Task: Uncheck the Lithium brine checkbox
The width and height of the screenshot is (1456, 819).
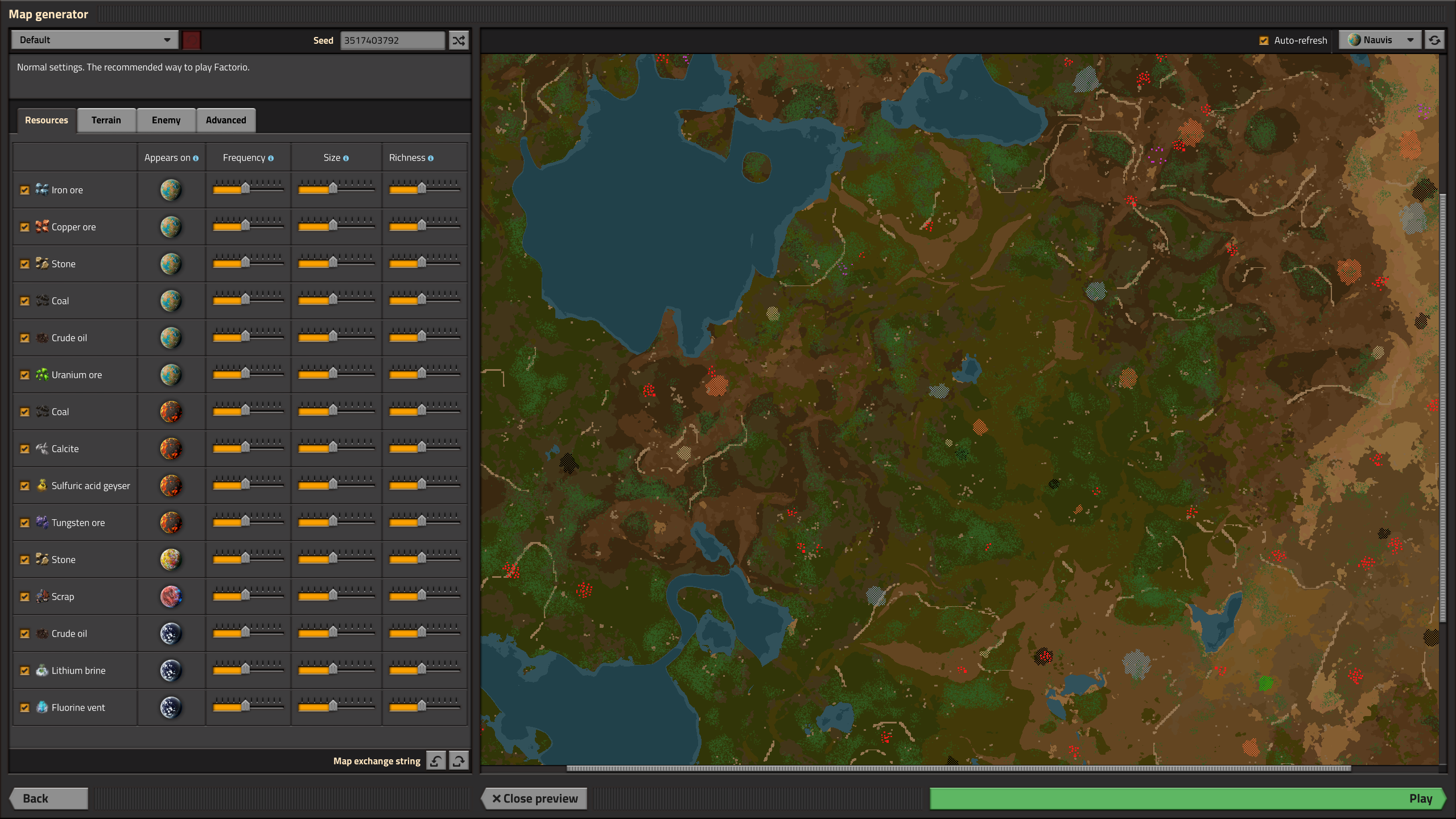Action: [24, 671]
